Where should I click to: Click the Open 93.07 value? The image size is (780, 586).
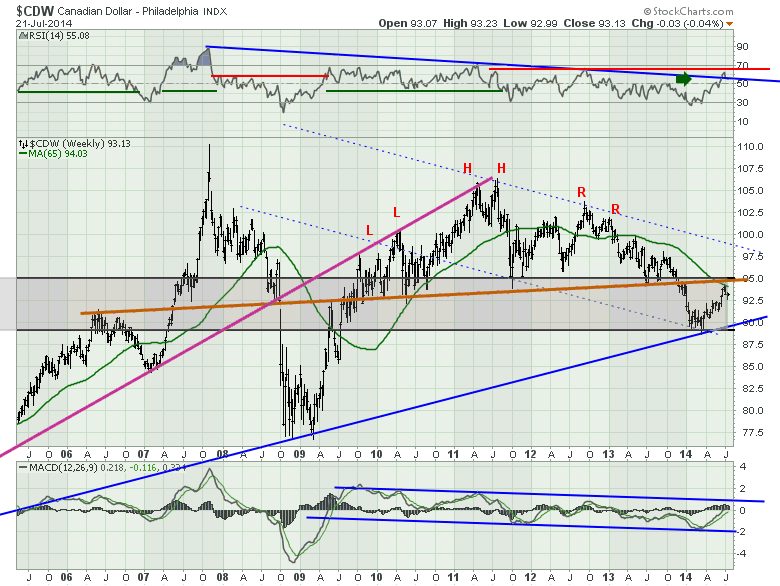409,23
